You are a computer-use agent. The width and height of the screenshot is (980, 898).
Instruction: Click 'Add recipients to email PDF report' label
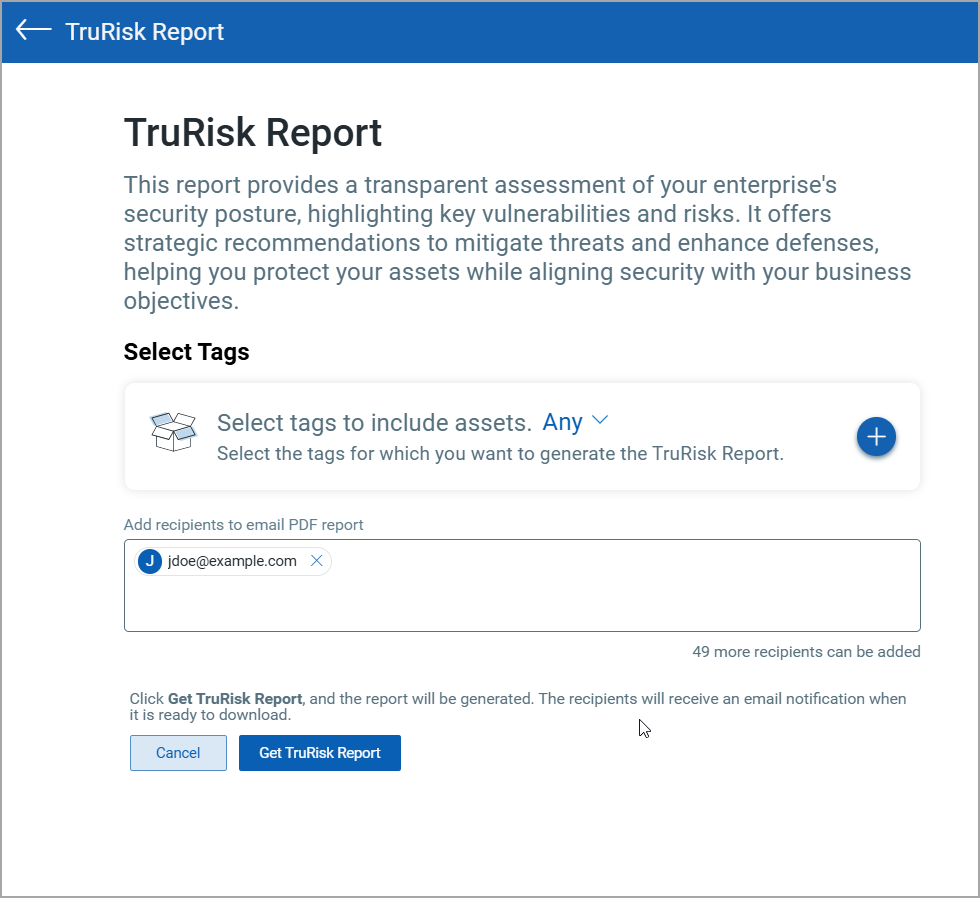click(243, 524)
